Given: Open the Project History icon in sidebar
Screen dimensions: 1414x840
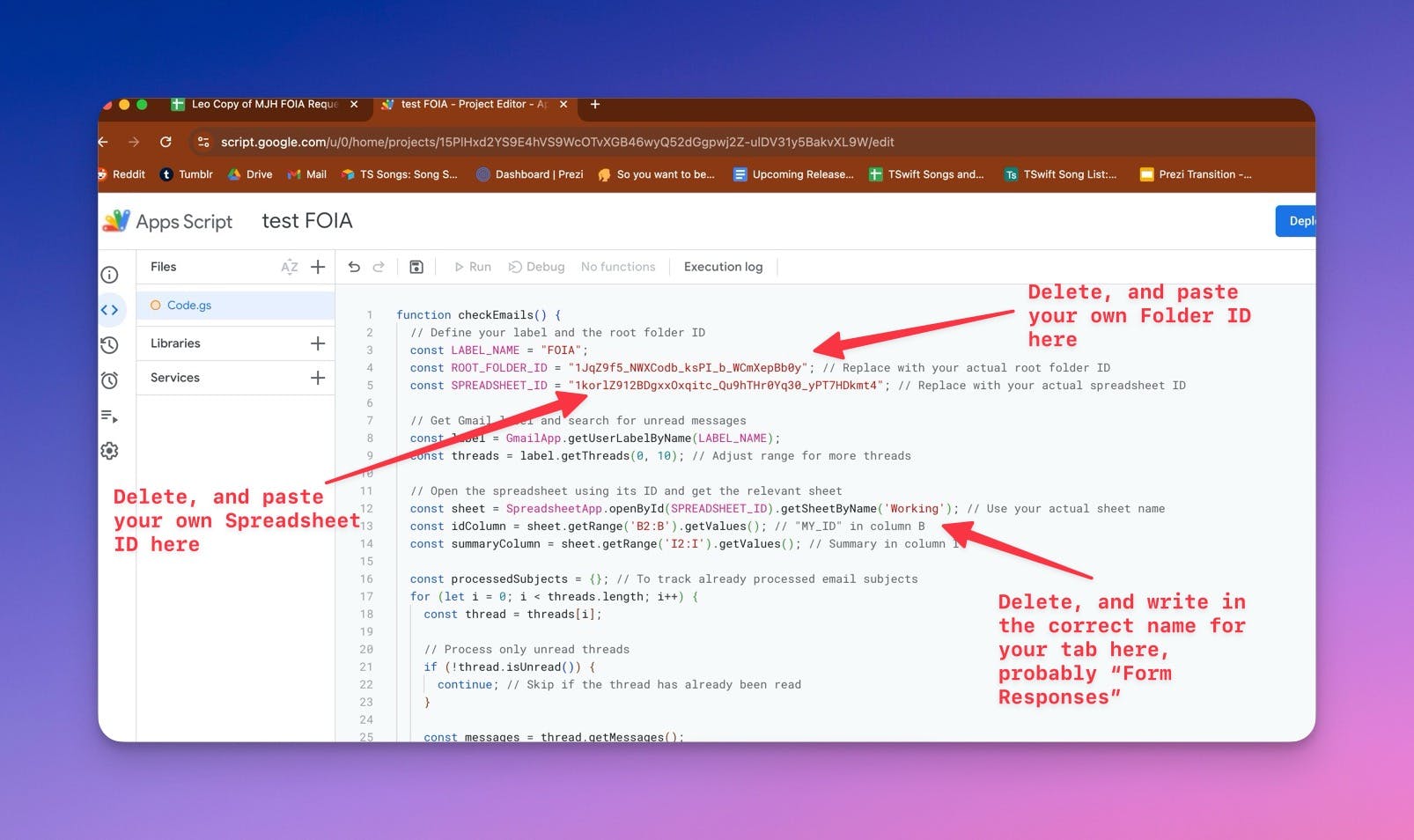Looking at the screenshot, I should (x=109, y=345).
